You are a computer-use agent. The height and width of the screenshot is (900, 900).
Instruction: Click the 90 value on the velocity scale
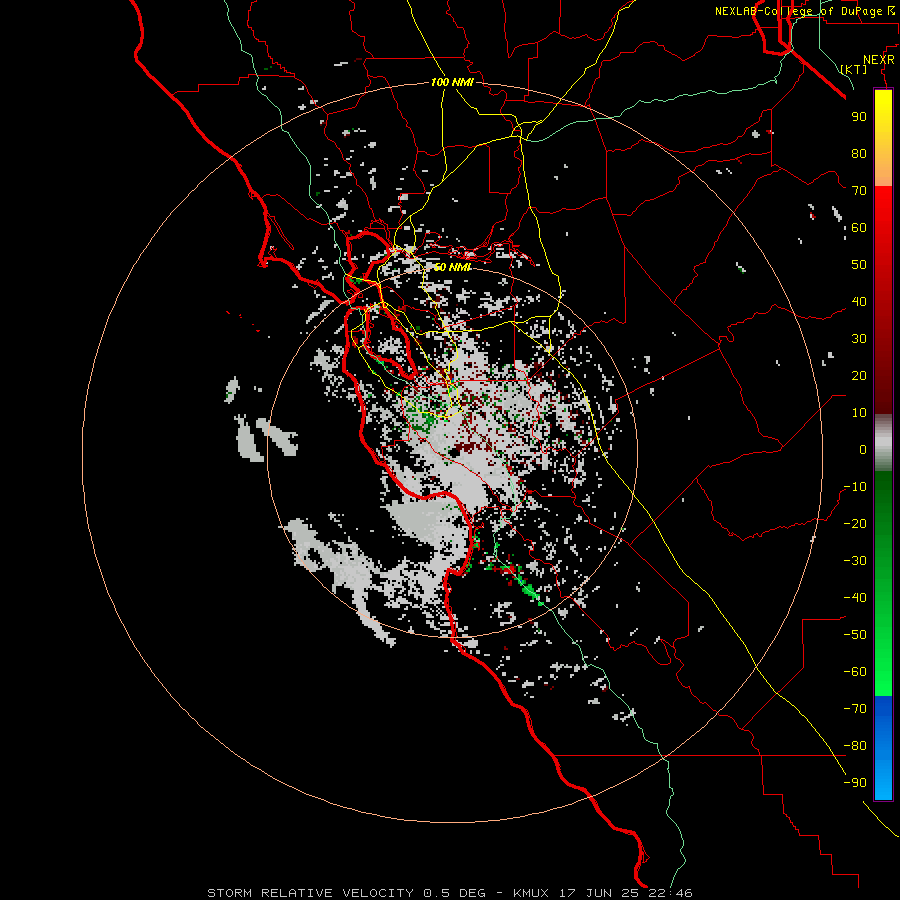pyautogui.click(x=859, y=117)
